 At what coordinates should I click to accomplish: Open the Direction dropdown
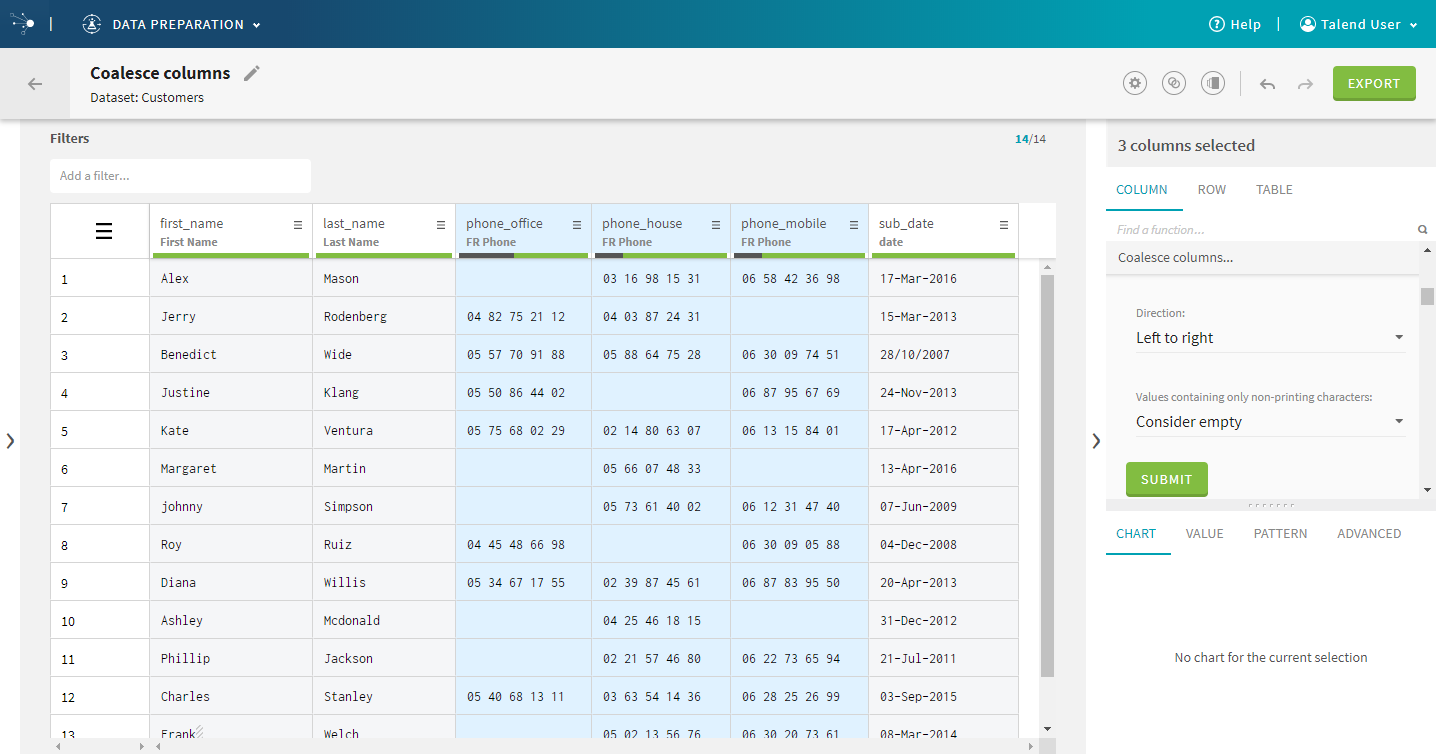tap(1269, 338)
